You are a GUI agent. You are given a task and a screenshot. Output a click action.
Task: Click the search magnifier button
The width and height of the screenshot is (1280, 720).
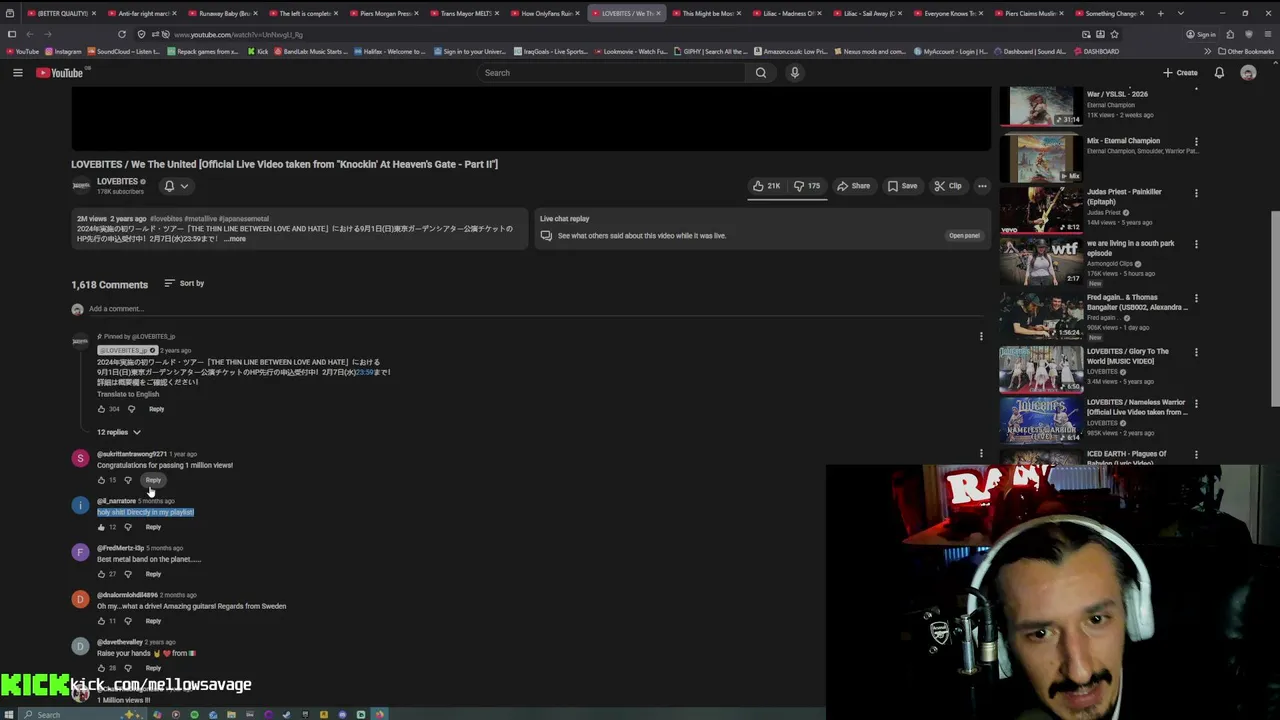click(x=761, y=73)
